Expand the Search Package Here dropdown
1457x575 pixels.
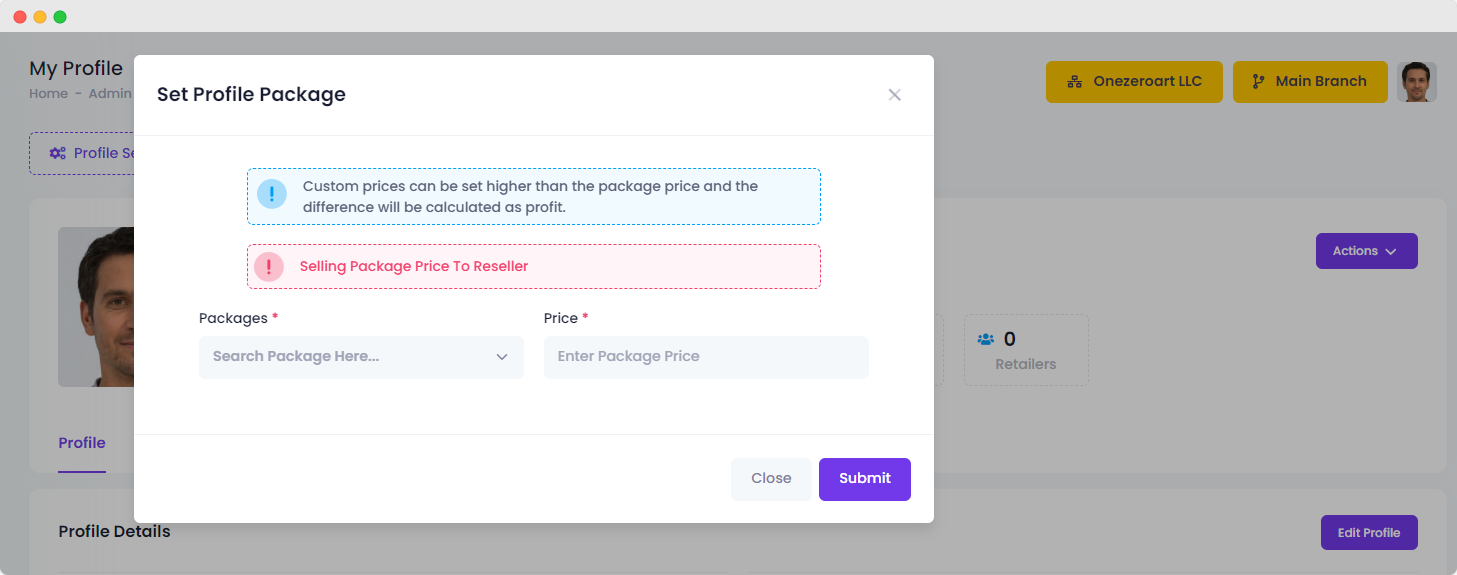tap(361, 357)
